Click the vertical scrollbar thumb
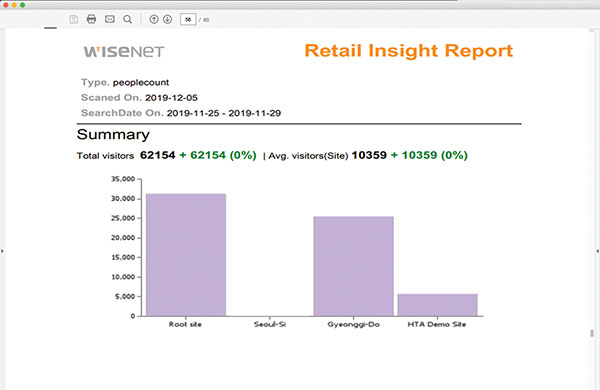 click(592, 333)
